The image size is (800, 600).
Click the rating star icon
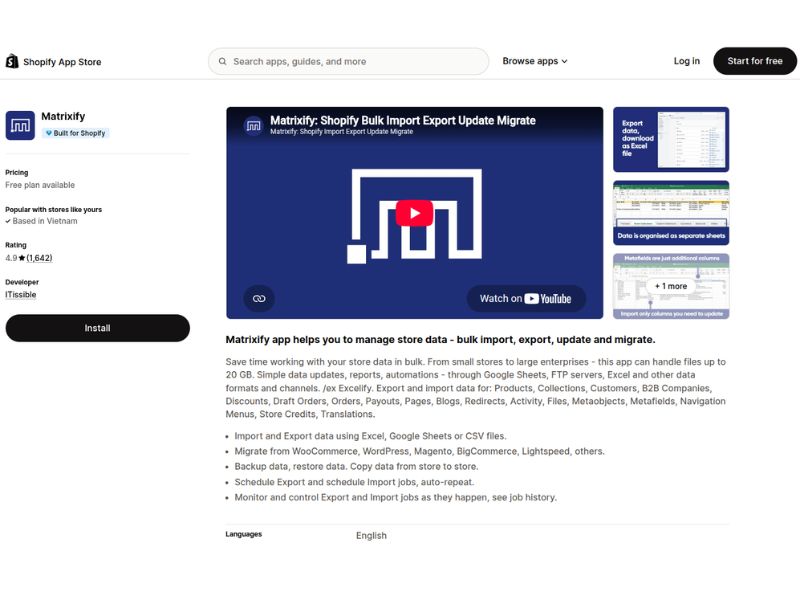[x=22, y=258]
